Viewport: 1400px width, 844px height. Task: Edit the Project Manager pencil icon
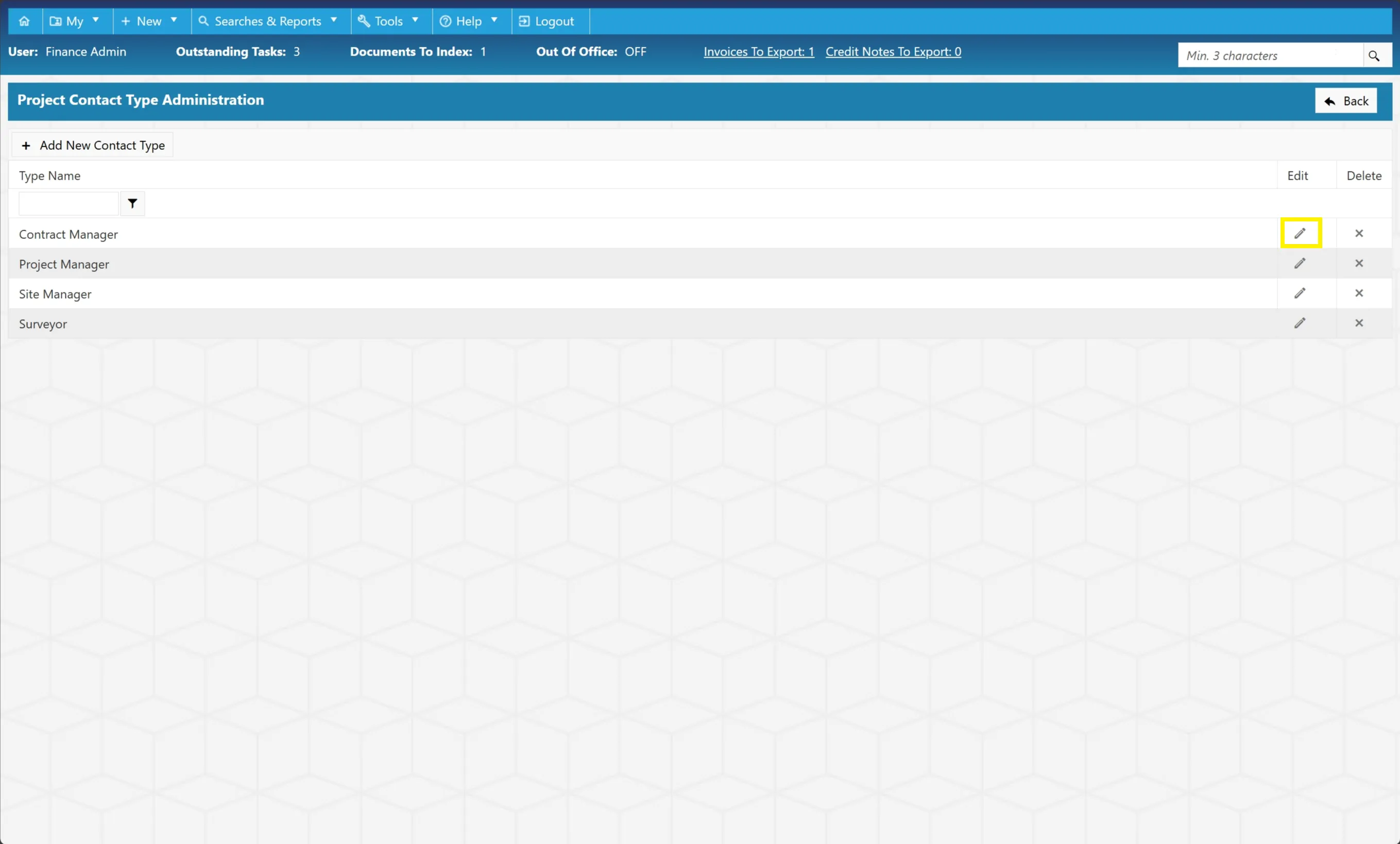[x=1300, y=264]
